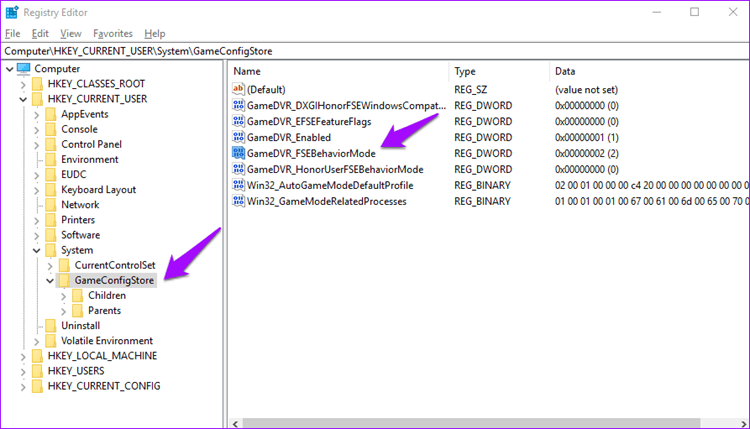Click the horizontal scrollbar right arrow
Viewport: 750px width, 429px height.
point(743,424)
